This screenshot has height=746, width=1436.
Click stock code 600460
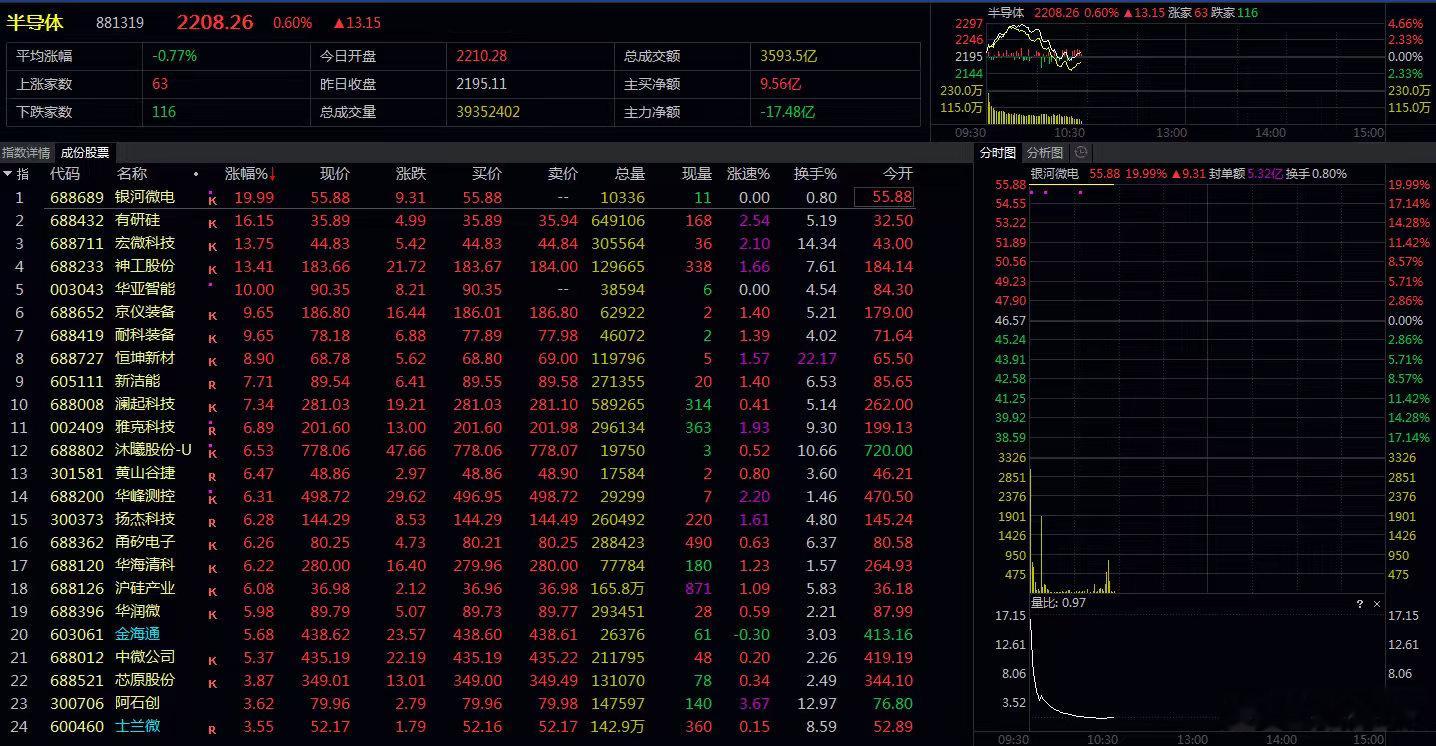tap(77, 726)
